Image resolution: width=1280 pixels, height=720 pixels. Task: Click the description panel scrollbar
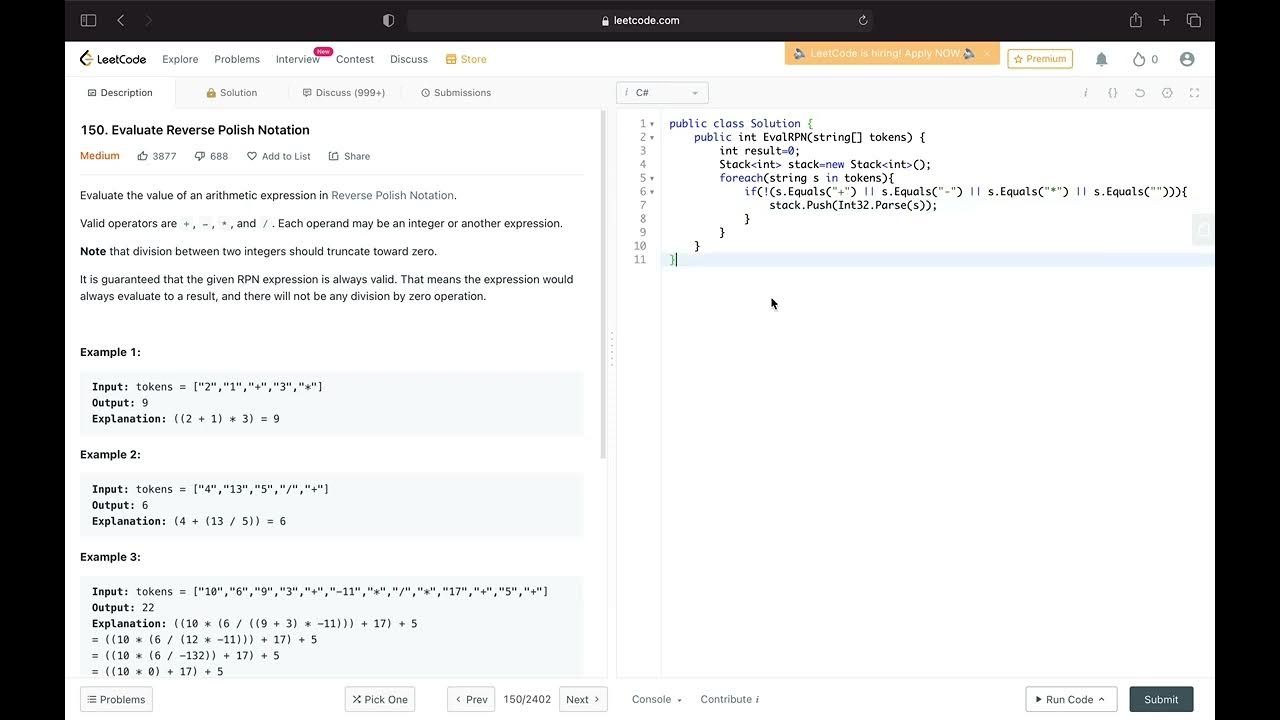tap(603, 284)
